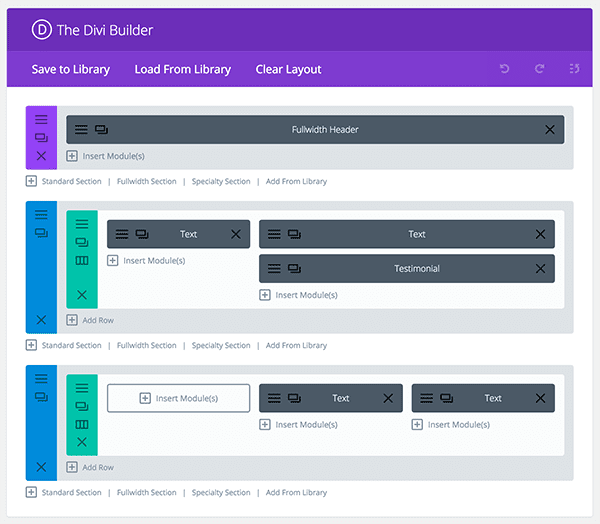Screen dimensions: 600x524
Task: Clone the three-column green row
Action: coord(82,406)
